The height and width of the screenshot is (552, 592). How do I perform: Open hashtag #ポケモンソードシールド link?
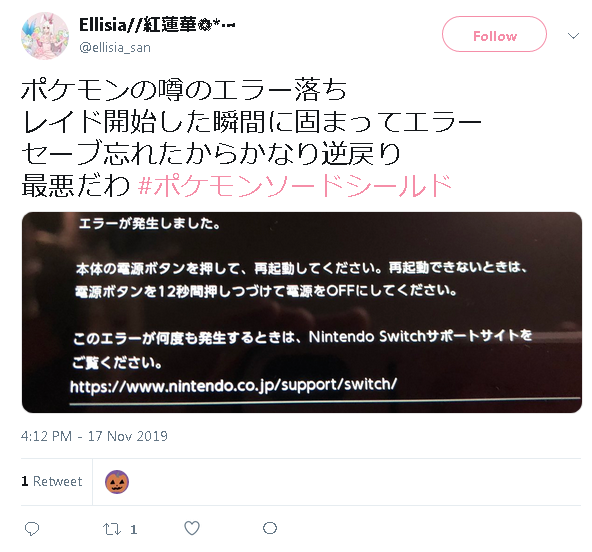pos(295,185)
